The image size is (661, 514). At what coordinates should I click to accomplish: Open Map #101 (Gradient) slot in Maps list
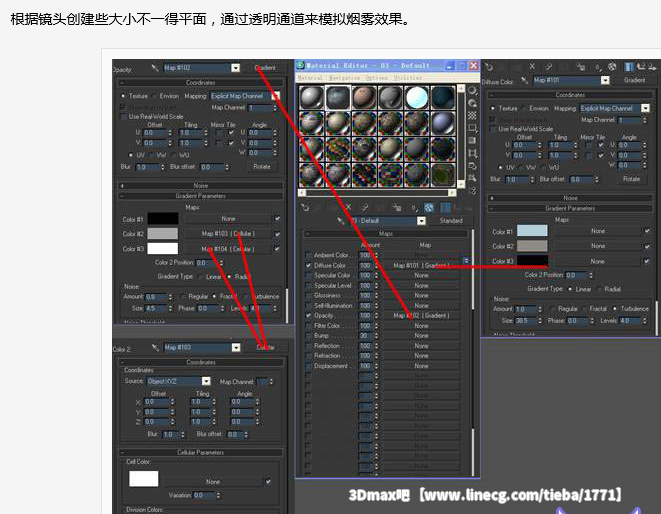coord(421,265)
